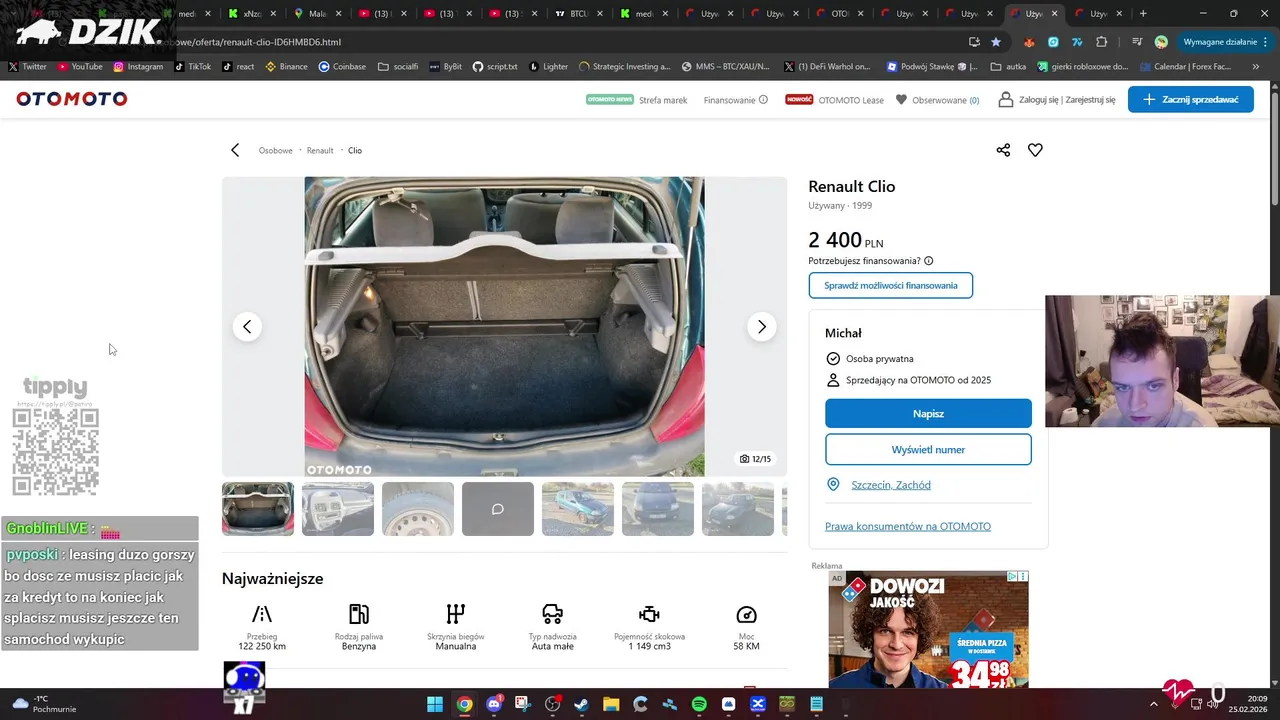
Task: Click Zaloguj się | Zarejestruj się
Action: point(1057,99)
